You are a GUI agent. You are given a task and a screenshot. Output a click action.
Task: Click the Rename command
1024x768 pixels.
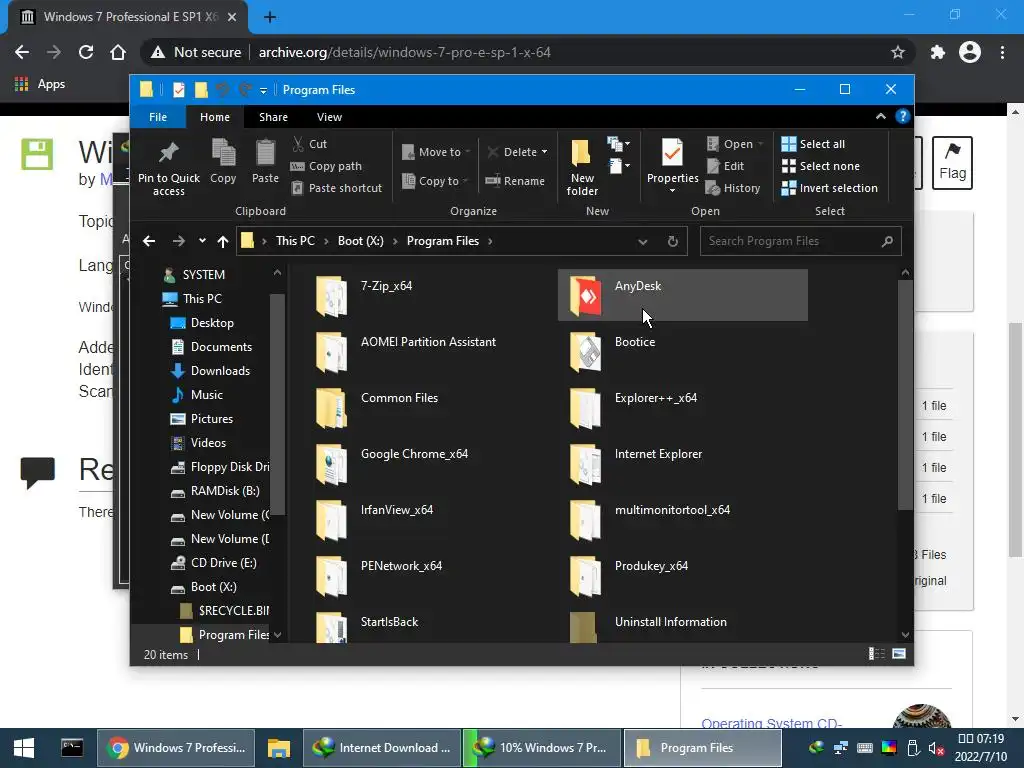tap(515, 181)
